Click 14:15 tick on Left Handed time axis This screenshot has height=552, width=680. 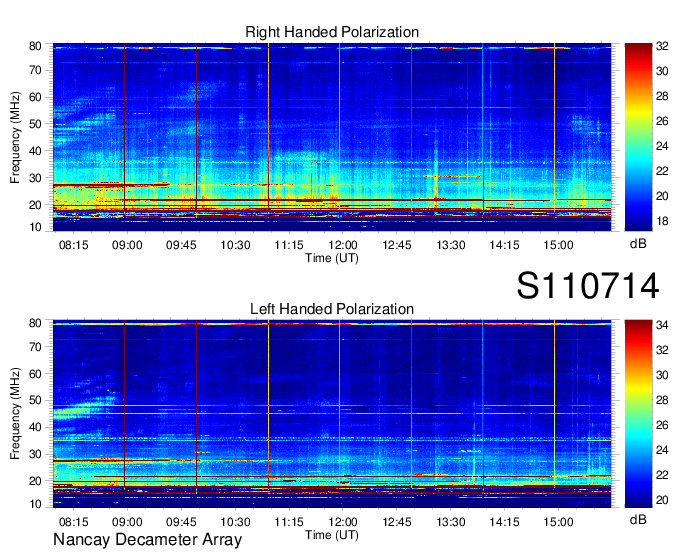coord(504,522)
